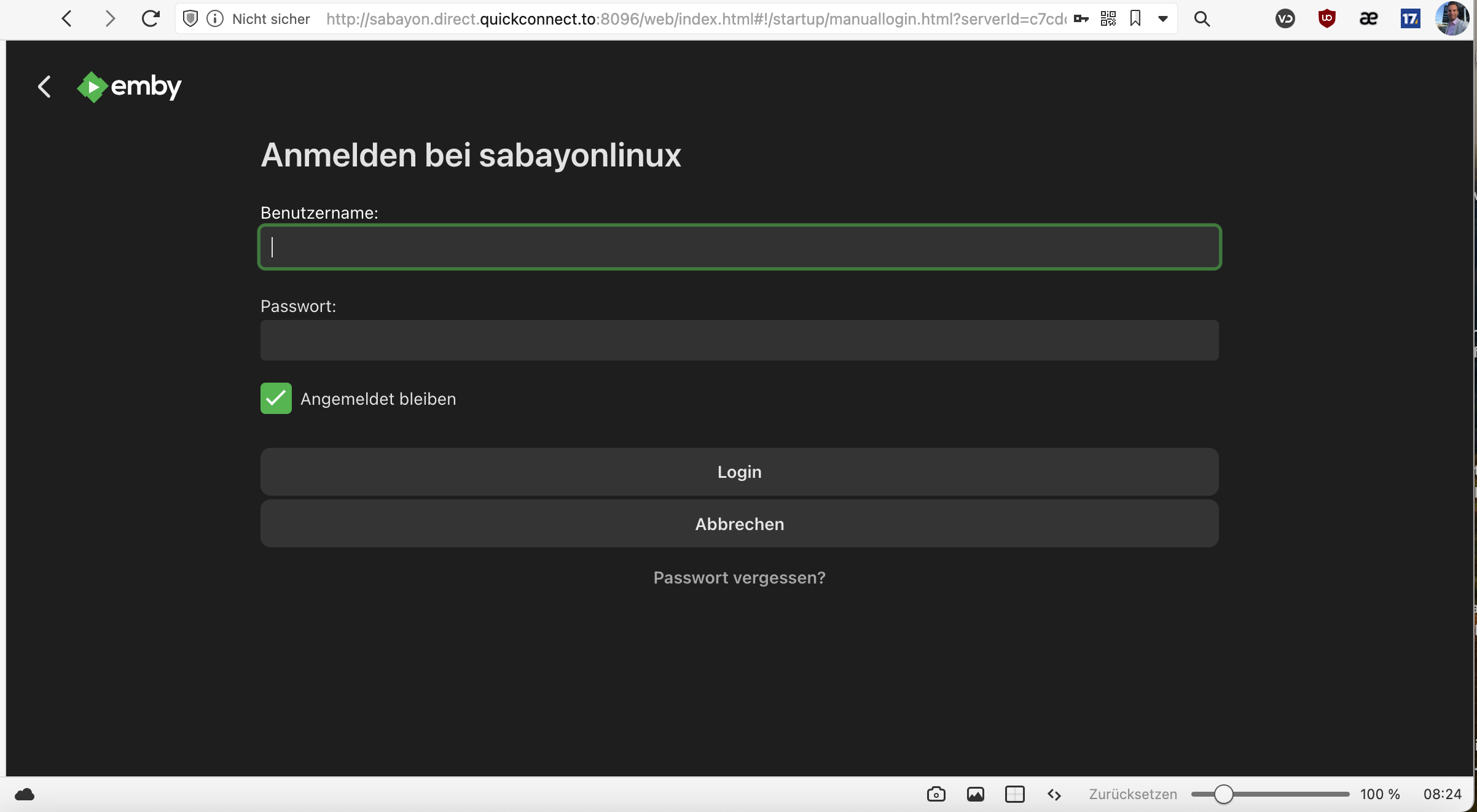Click the Zurücksetzen zoom reset label
Image resolution: width=1477 pixels, height=812 pixels.
coord(1133,794)
